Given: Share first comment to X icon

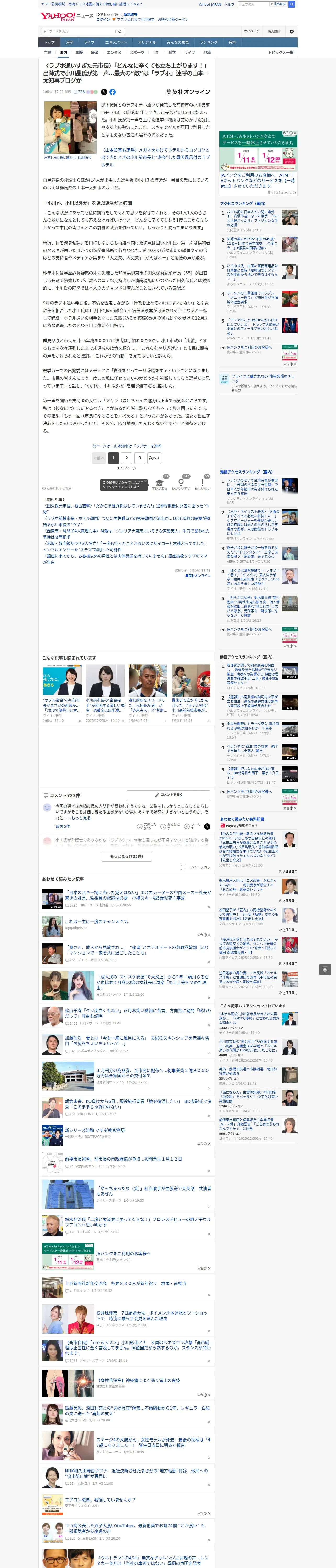Looking at the screenshot, I should [x=207, y=827].
